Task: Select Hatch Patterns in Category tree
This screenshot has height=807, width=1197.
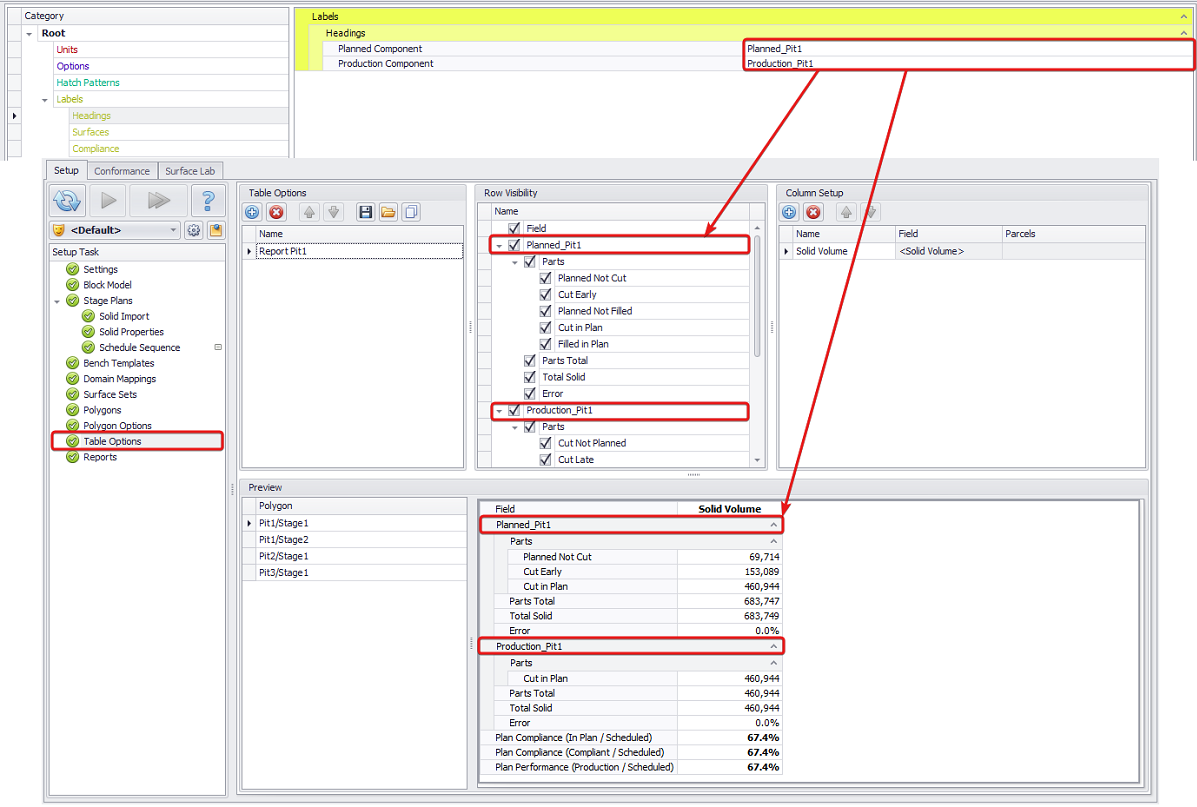Action: point(88,82)
